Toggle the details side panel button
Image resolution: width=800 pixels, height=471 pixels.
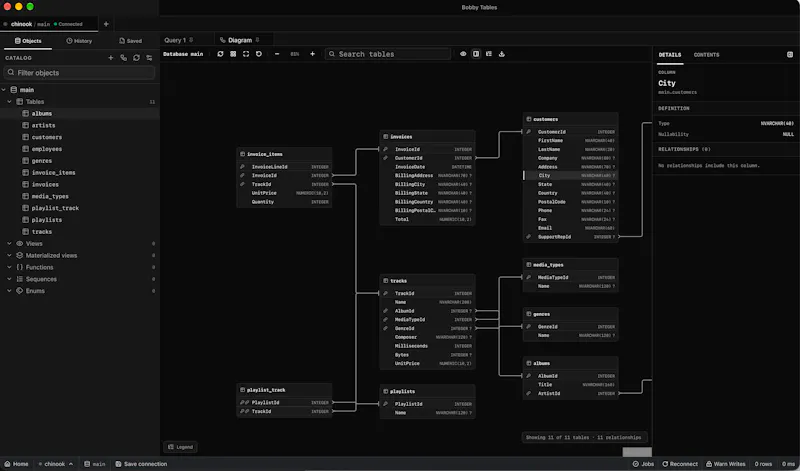[x=476, y=54]
